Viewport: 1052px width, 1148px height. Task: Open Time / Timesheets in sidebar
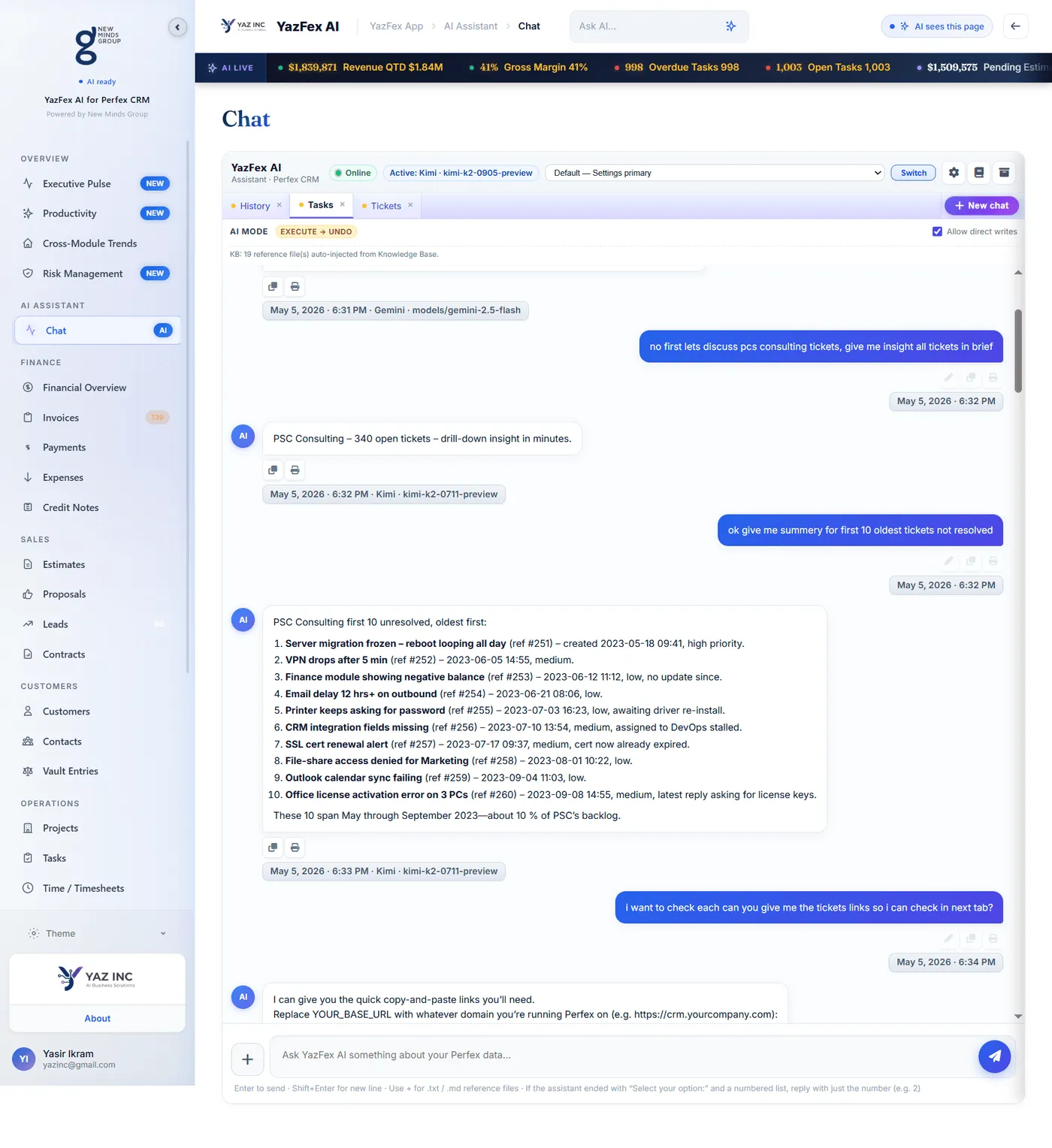(x=98, y=888)
